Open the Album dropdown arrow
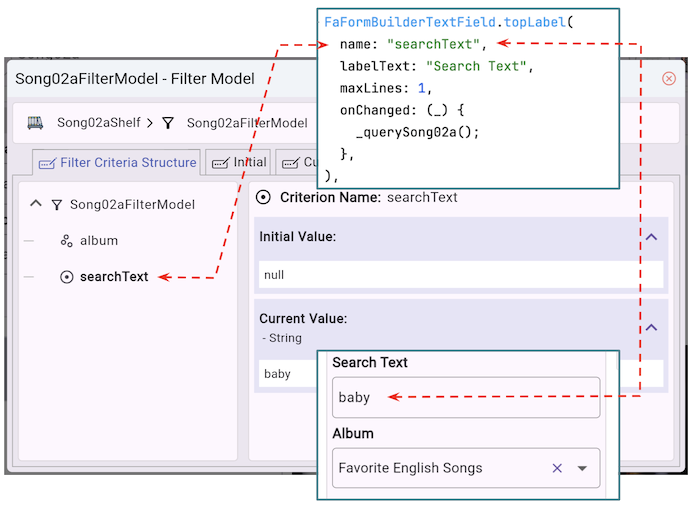 [x=582, y=468]
